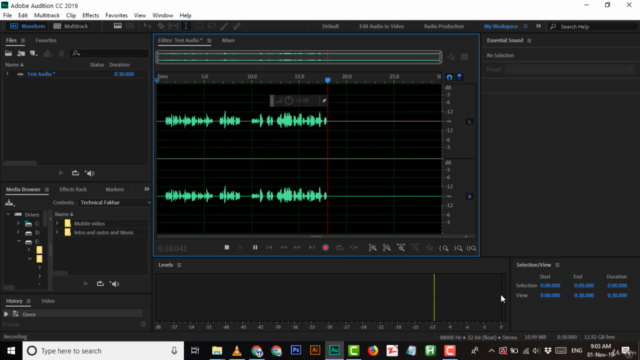
Task: Click the red Record button
Action: click(x=325, y=247)
